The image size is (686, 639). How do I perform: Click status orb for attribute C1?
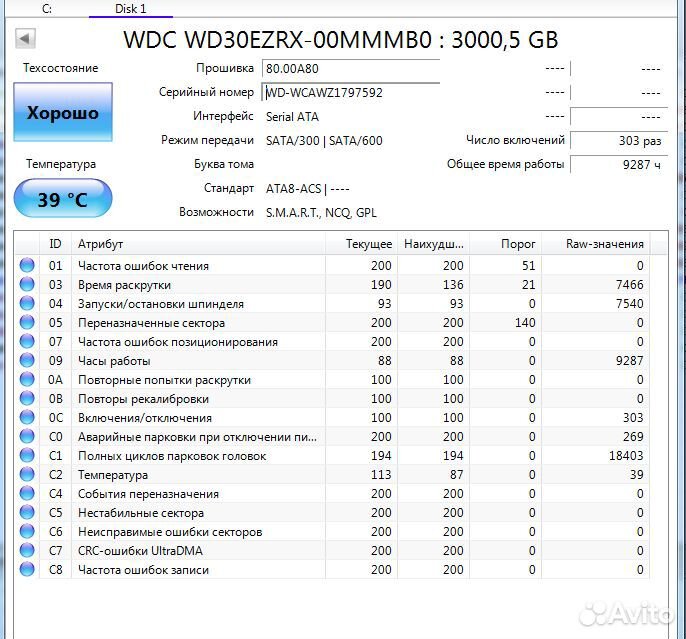tap(27, 455)
